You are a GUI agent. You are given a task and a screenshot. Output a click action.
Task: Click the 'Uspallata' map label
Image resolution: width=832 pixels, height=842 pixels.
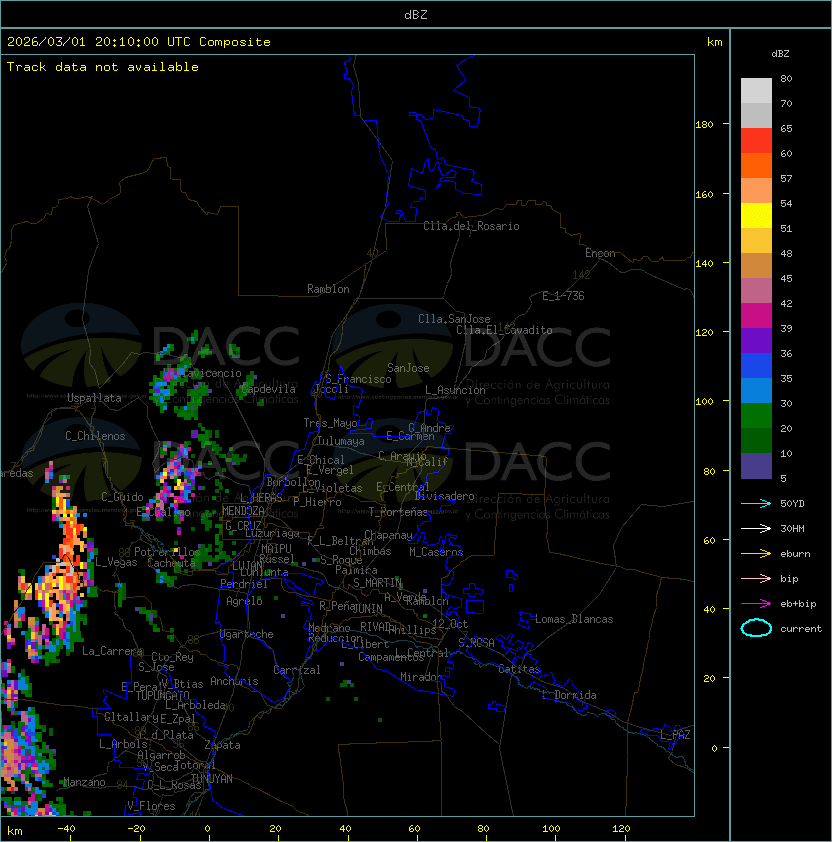[x=94, y=398]
